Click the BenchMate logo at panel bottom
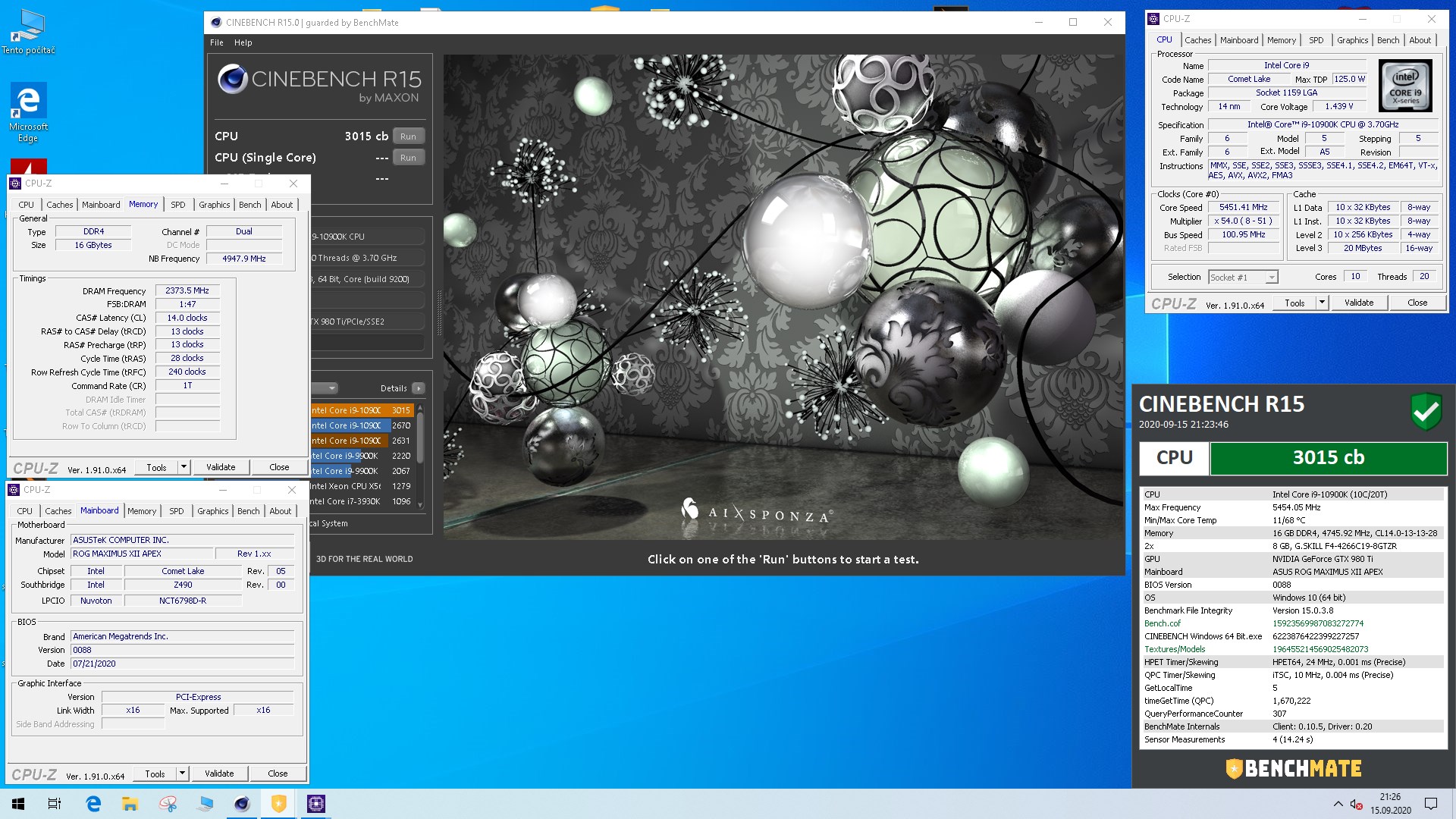 [1293, 768]
